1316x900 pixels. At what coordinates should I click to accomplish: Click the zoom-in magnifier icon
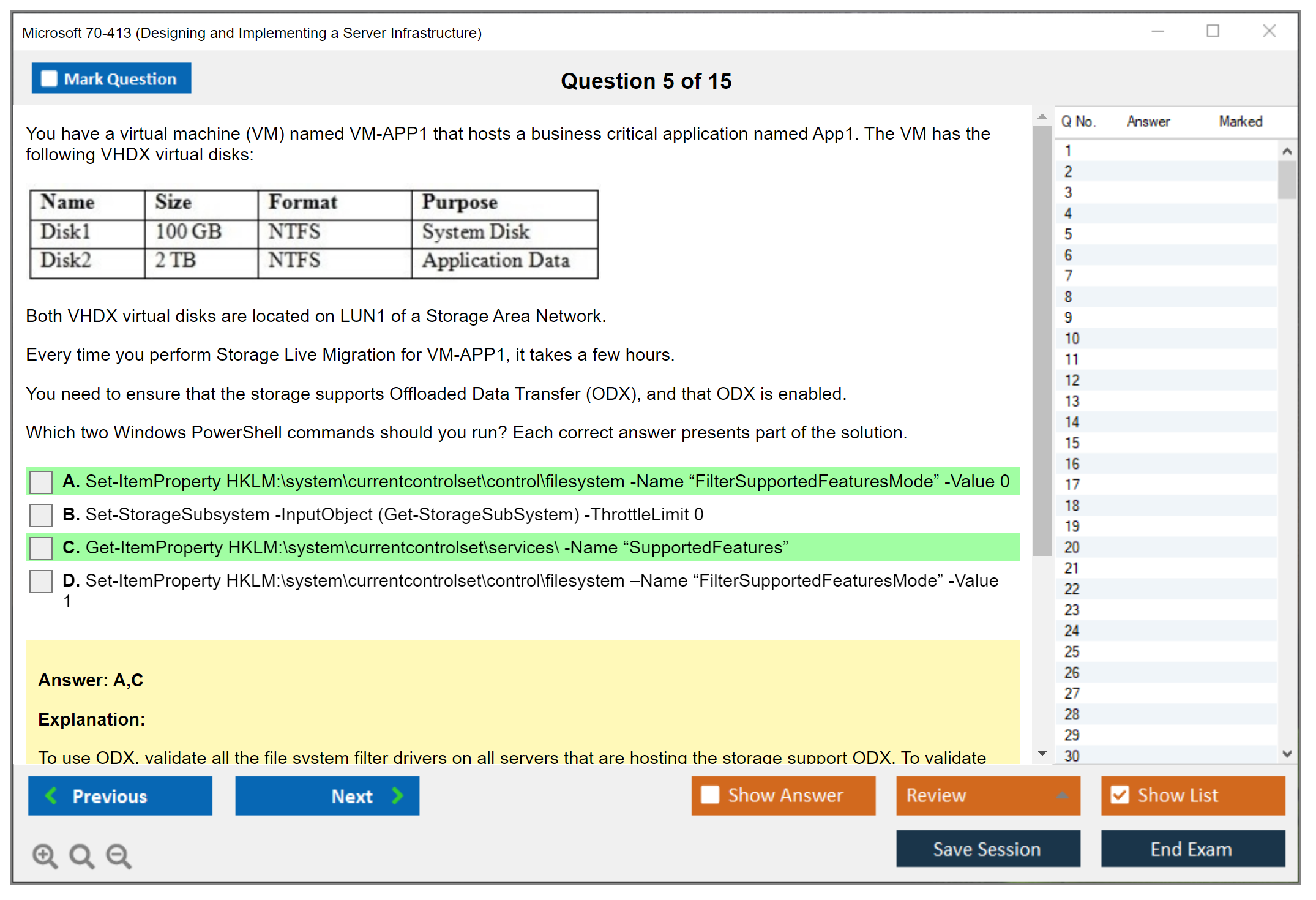[45, 855]
